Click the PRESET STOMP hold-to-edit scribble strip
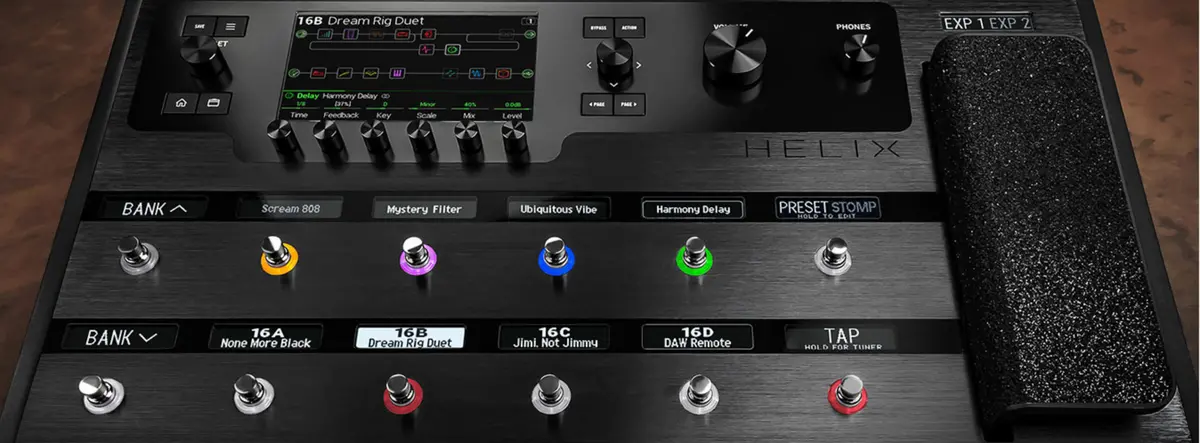 828,209
